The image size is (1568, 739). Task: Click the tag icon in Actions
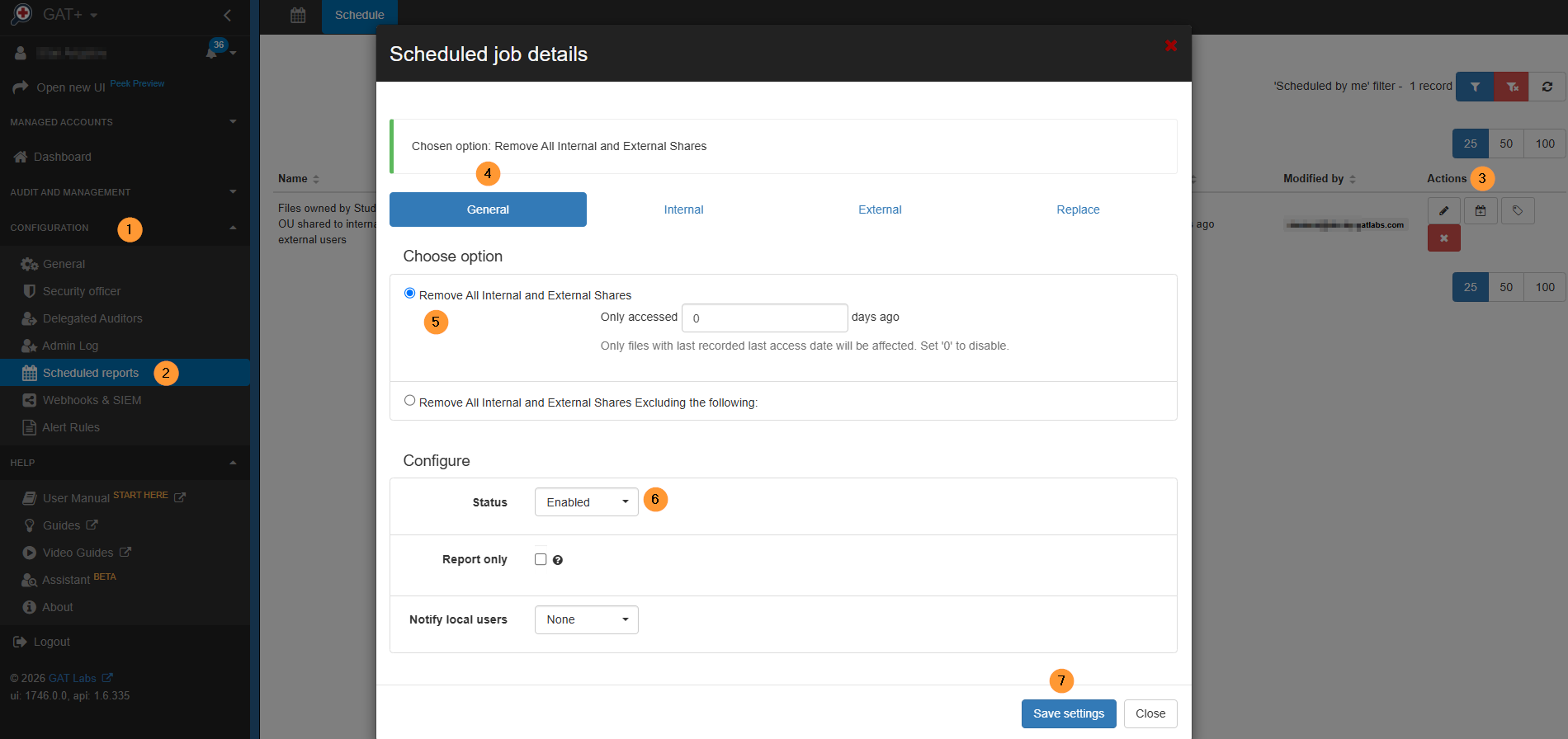pos(1518,210)
